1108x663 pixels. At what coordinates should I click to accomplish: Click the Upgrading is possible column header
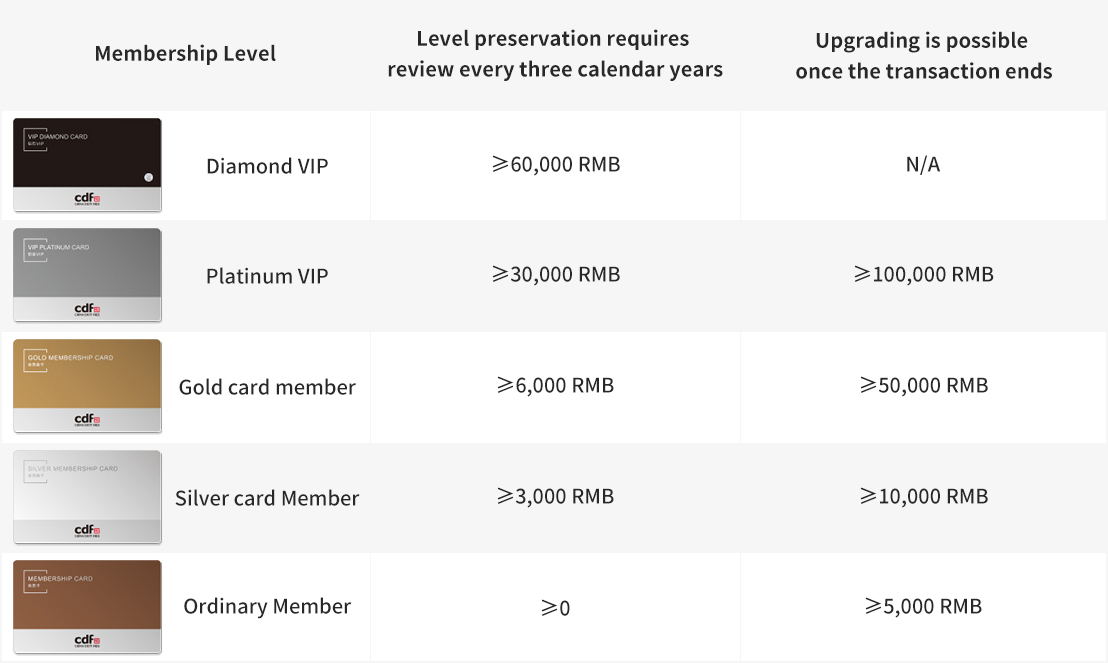click(x=923, y=56)
